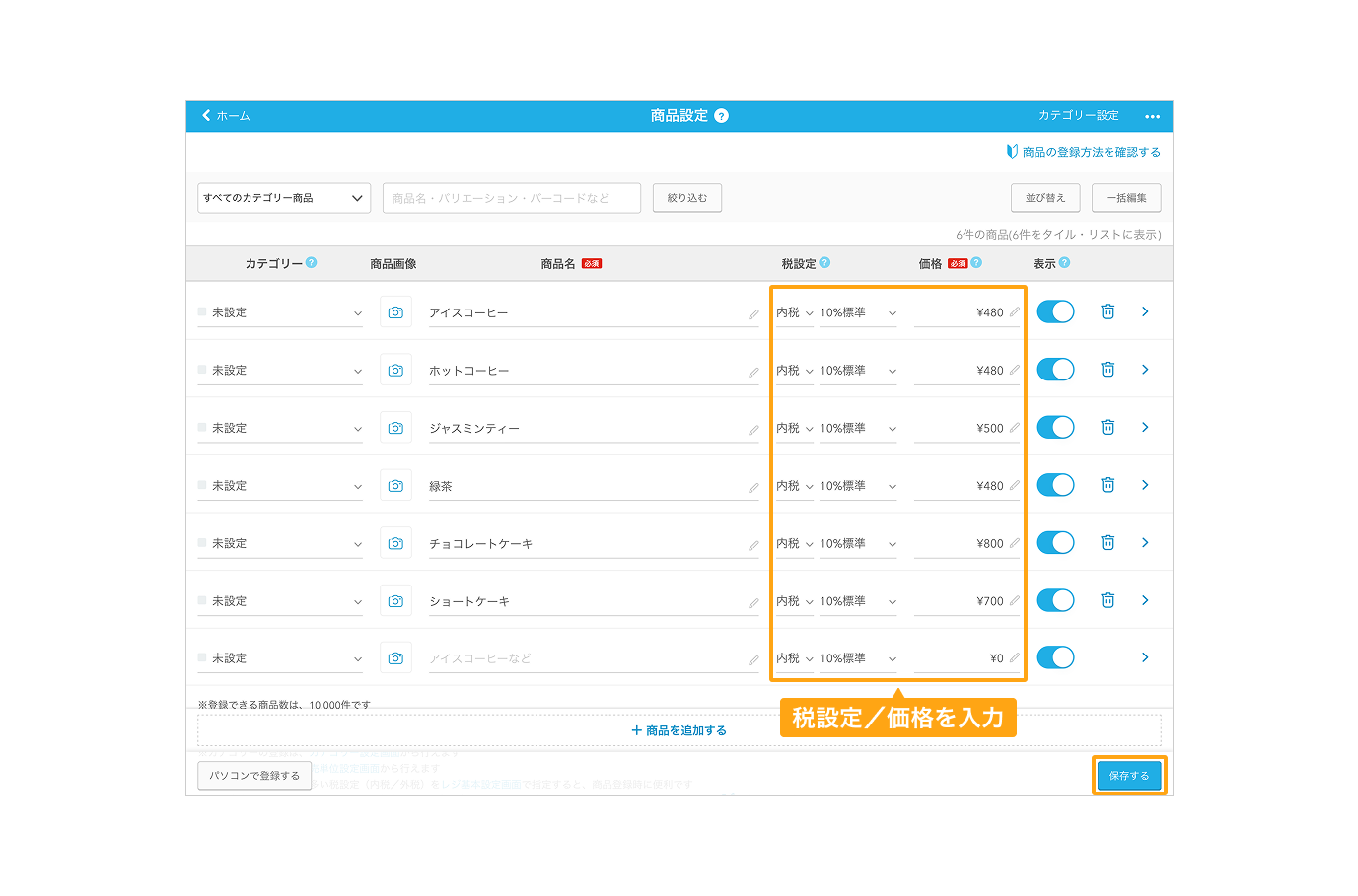Open details arrow for ショートケーキ row
Viewport: 1358px width, 896px height.
point(1145,600)
